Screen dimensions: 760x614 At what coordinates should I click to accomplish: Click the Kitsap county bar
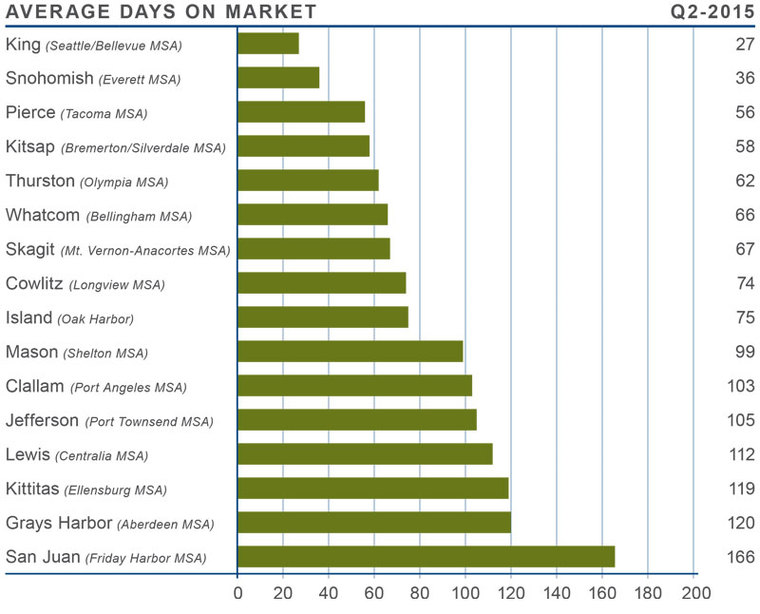(x=303, y=147)
